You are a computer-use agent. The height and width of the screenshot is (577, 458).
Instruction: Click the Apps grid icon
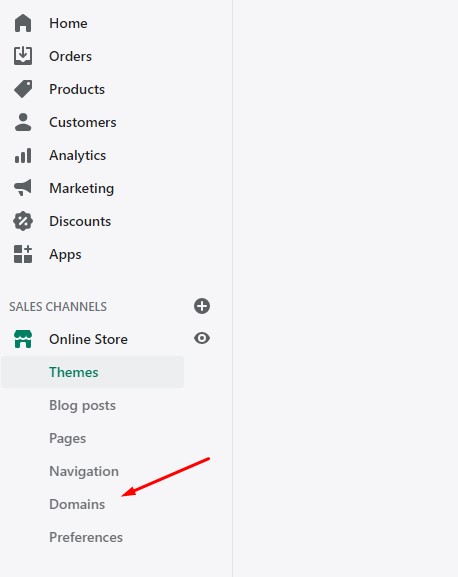pyautogui.click(x=23, y=254)
